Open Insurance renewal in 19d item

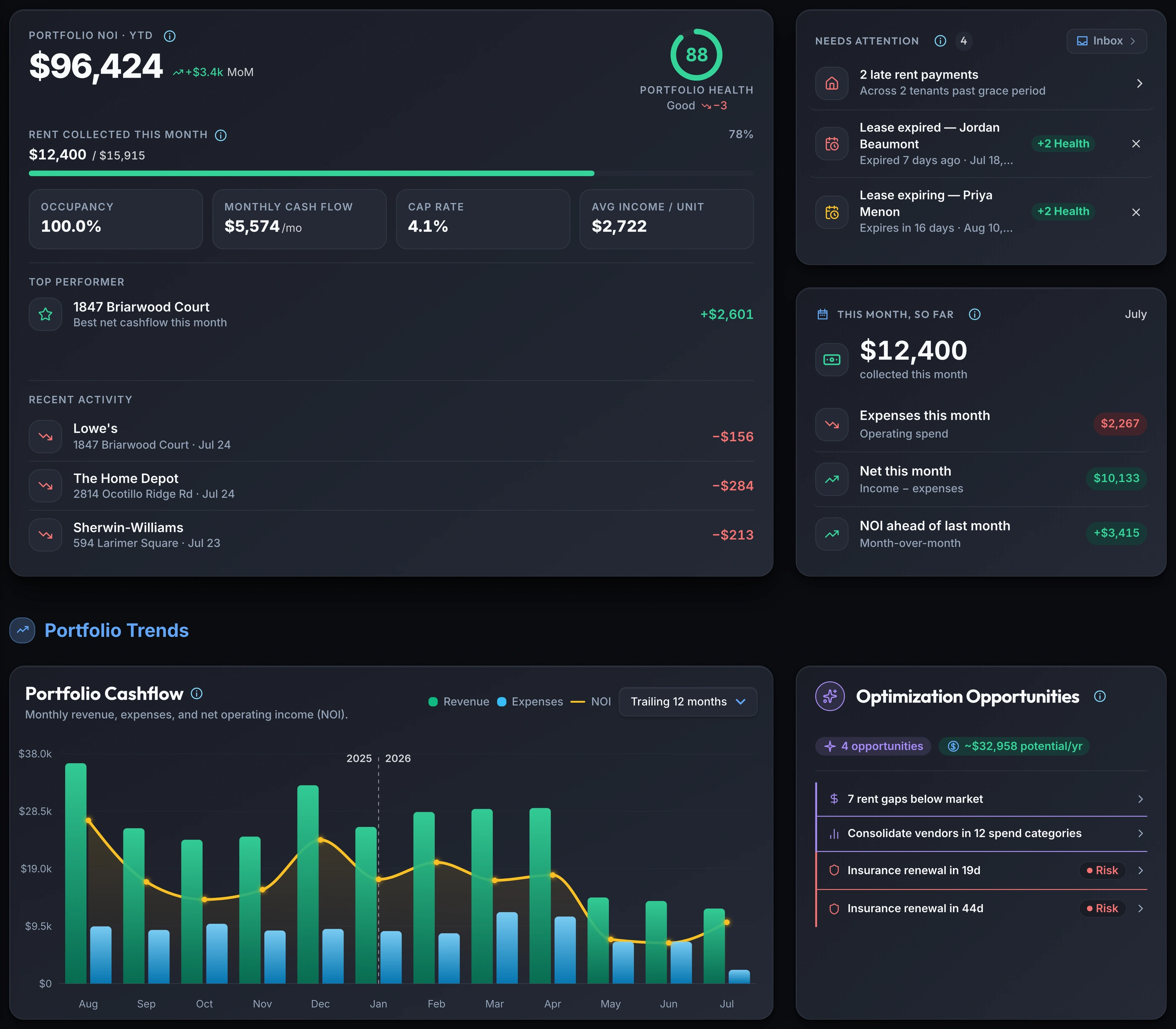(x=981, y=871)
